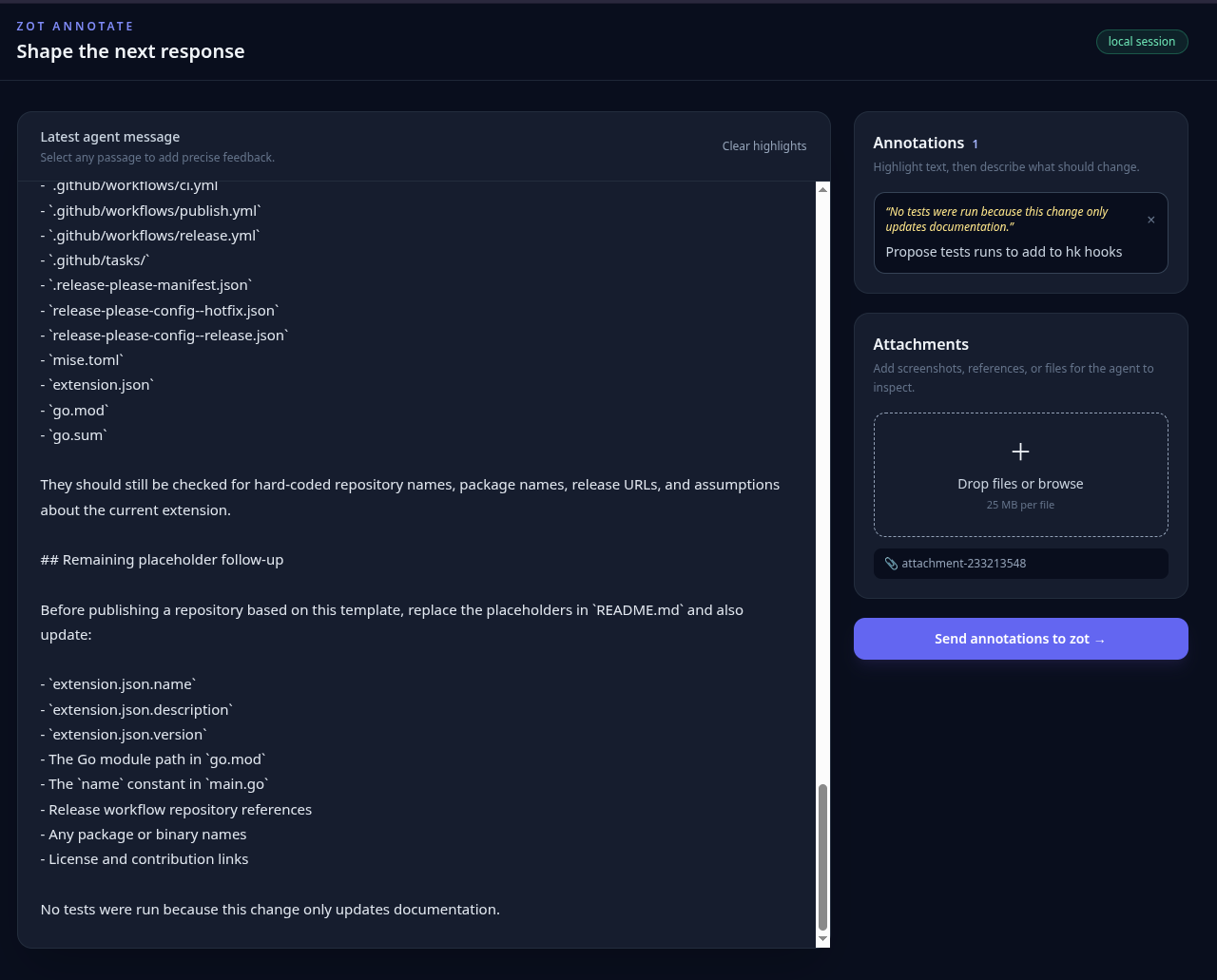Click the scrollbar up arrow
Image resolution: width=1217 pixels, height=980 pixels.
tap(822, 189)
